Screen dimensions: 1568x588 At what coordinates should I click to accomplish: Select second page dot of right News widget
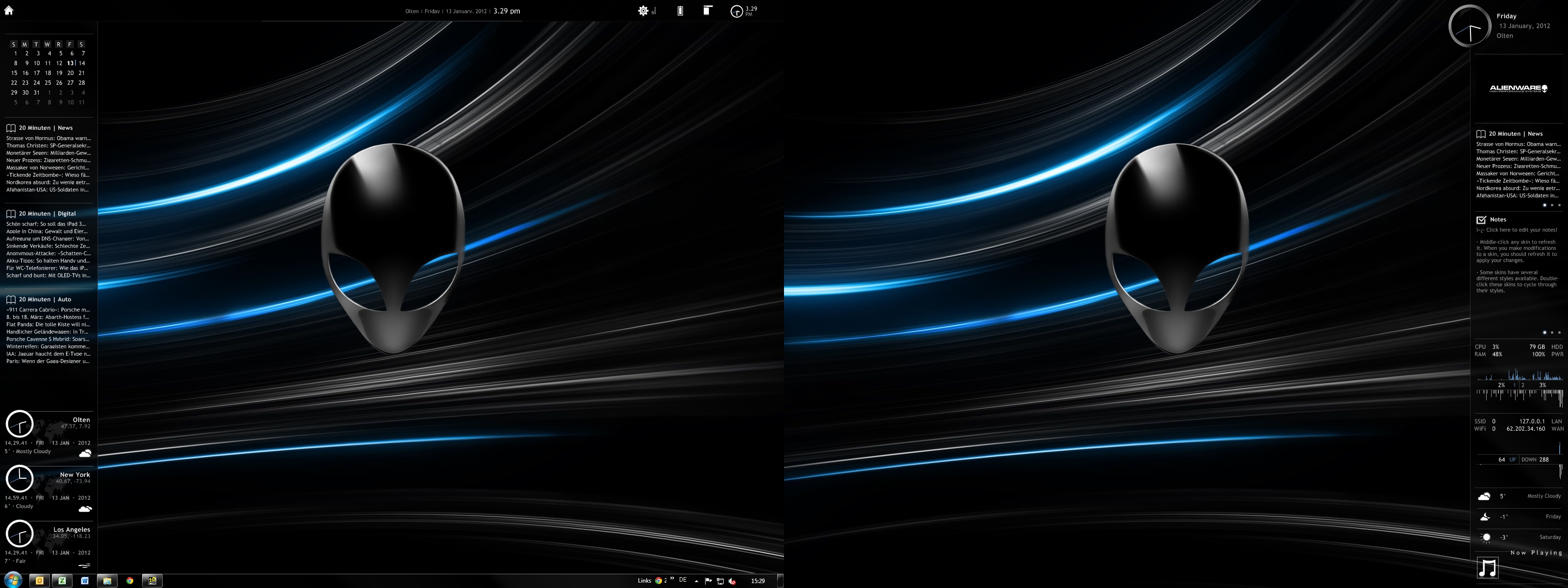[x=1551, y=205]
